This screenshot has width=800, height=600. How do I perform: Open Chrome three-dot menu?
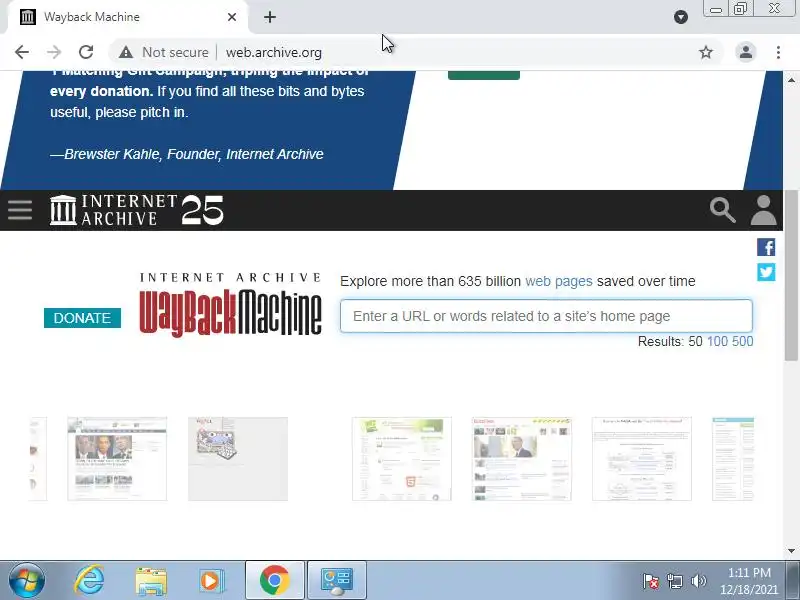[x=778, y=52]
